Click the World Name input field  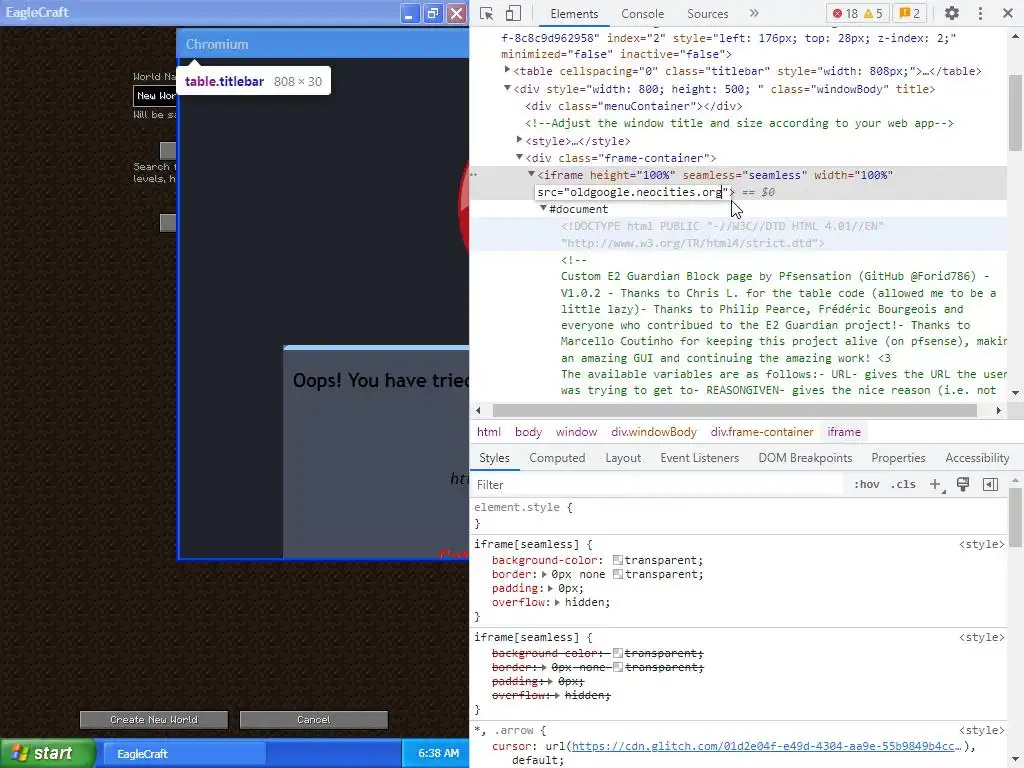click(x=155, y=95)
